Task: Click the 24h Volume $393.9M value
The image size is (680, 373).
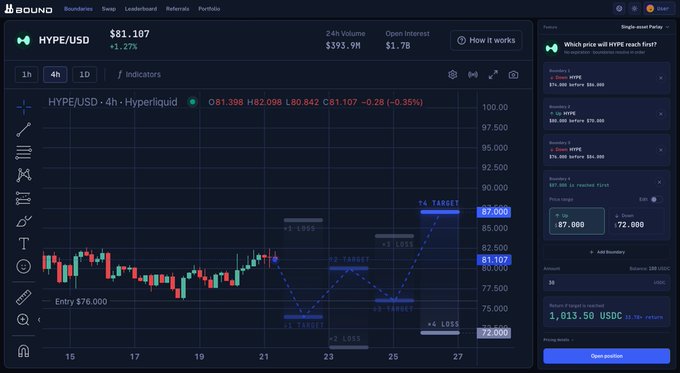Action: tap(343, 46)
